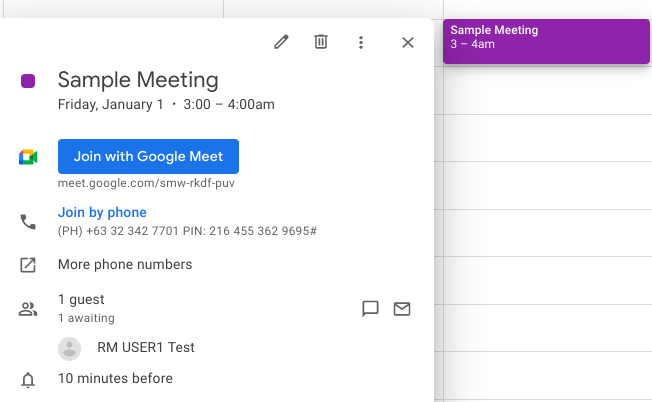
Task: Click the edit event pencil icon
Action: [x=282, y=42]
